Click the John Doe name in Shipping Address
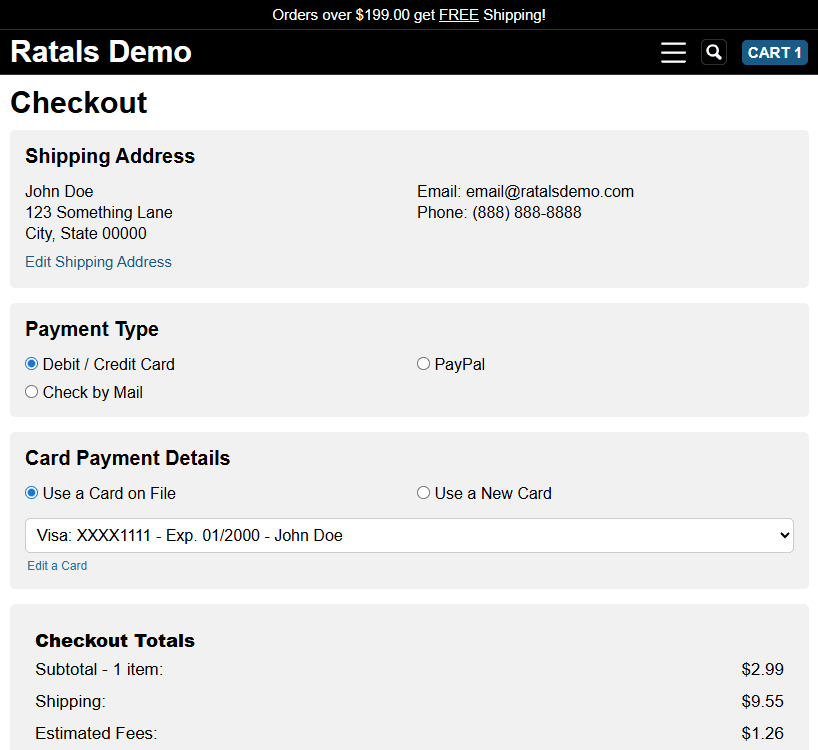The image size is (818, 750). coord(59,191)
